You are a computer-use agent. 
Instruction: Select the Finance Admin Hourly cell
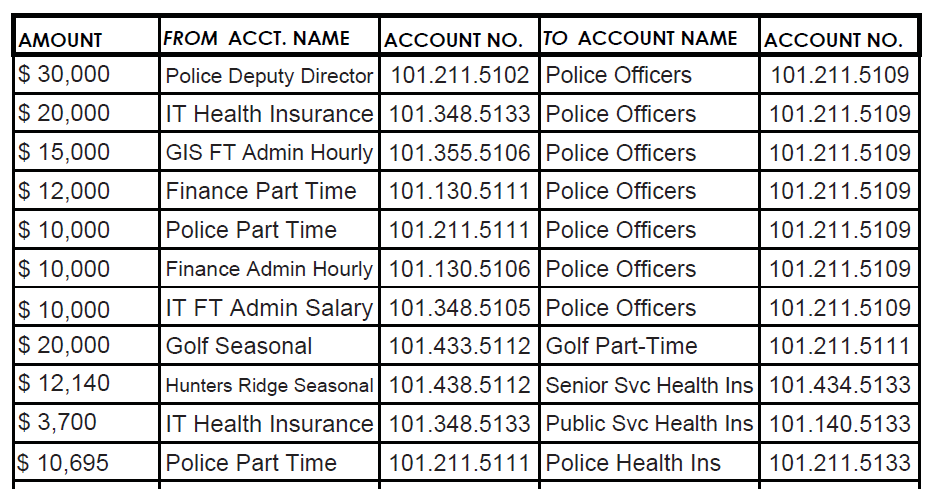[x=269, y=269]
